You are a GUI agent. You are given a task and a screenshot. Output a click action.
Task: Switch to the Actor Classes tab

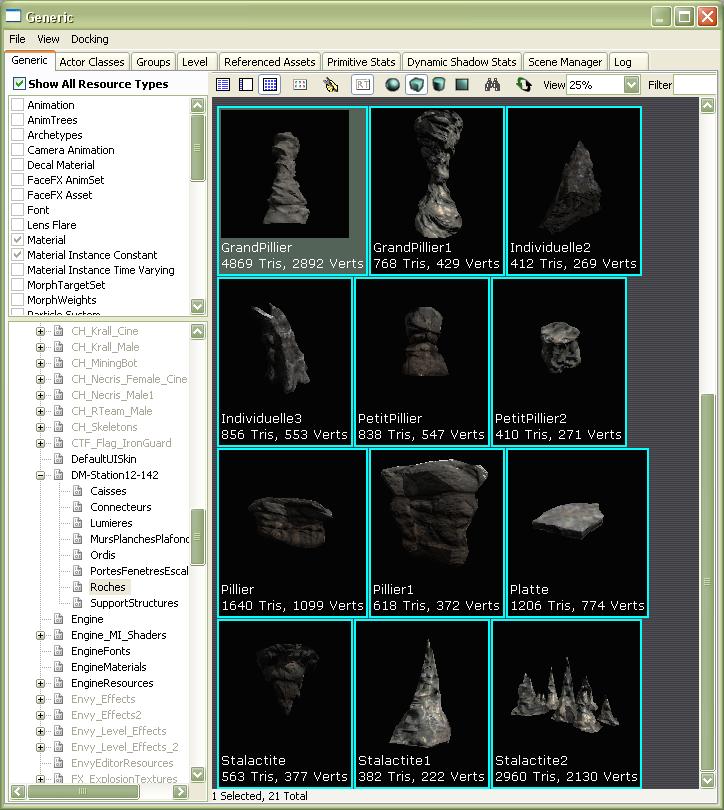pyautogui.click(x=92, y=62)
